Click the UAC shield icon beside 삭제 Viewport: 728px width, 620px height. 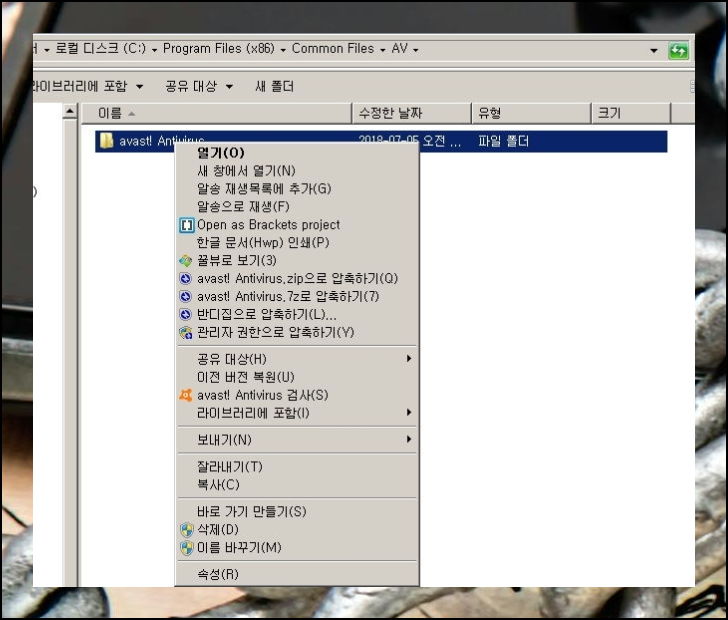186,530
